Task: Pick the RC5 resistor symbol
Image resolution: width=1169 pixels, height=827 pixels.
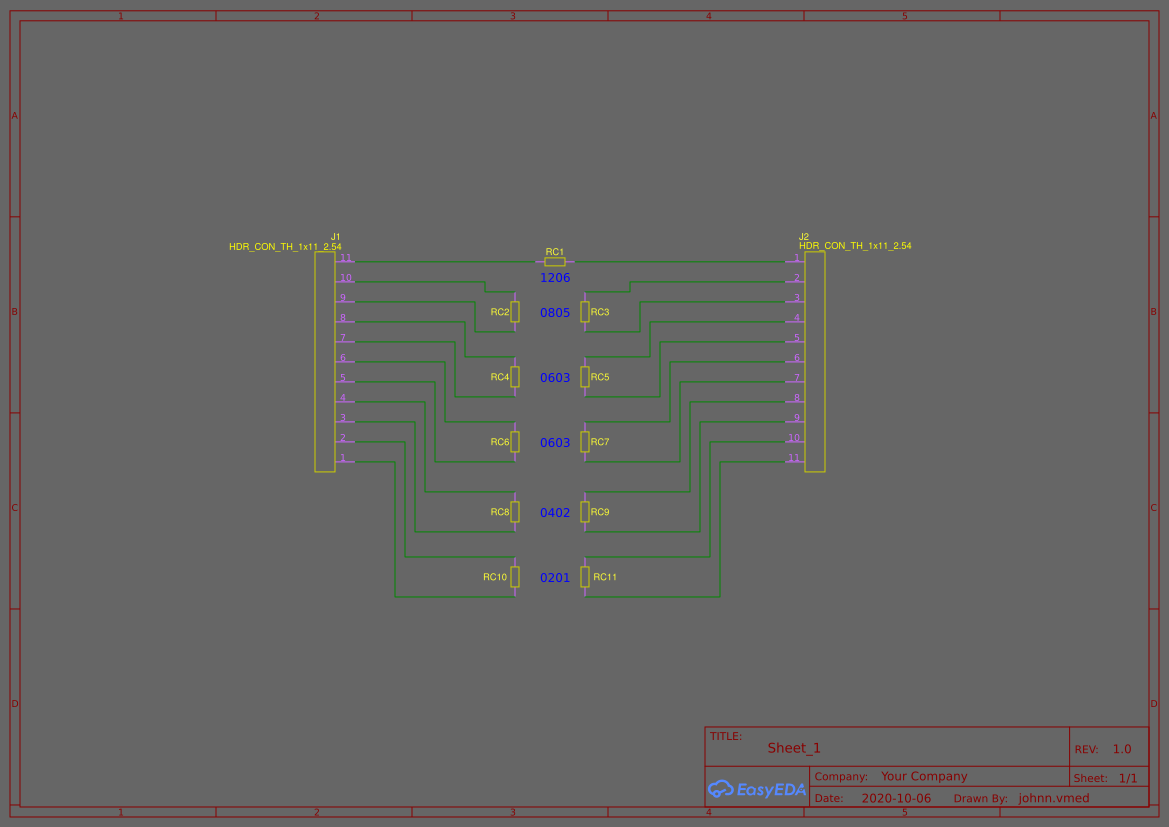Action: pyautogui.click(x=585, y=377)
